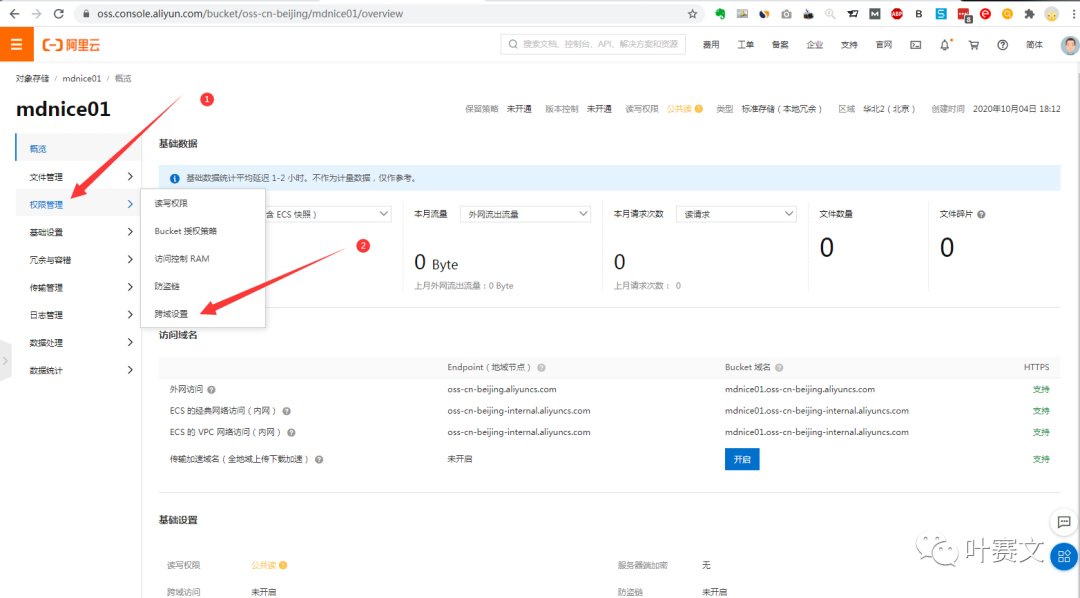Screen dimensions: 1080x598
Task: Open the 外网流出流量 dropdown
Action: pos(526,214)
